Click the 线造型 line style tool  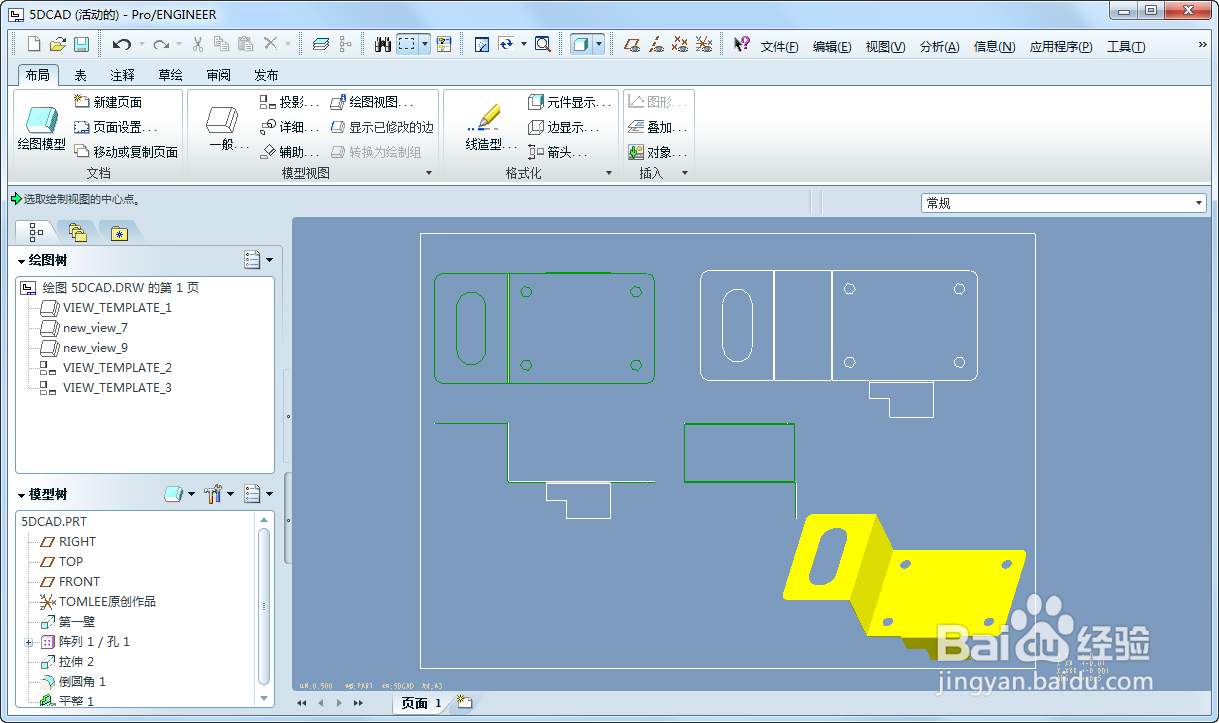coord(486,120)
